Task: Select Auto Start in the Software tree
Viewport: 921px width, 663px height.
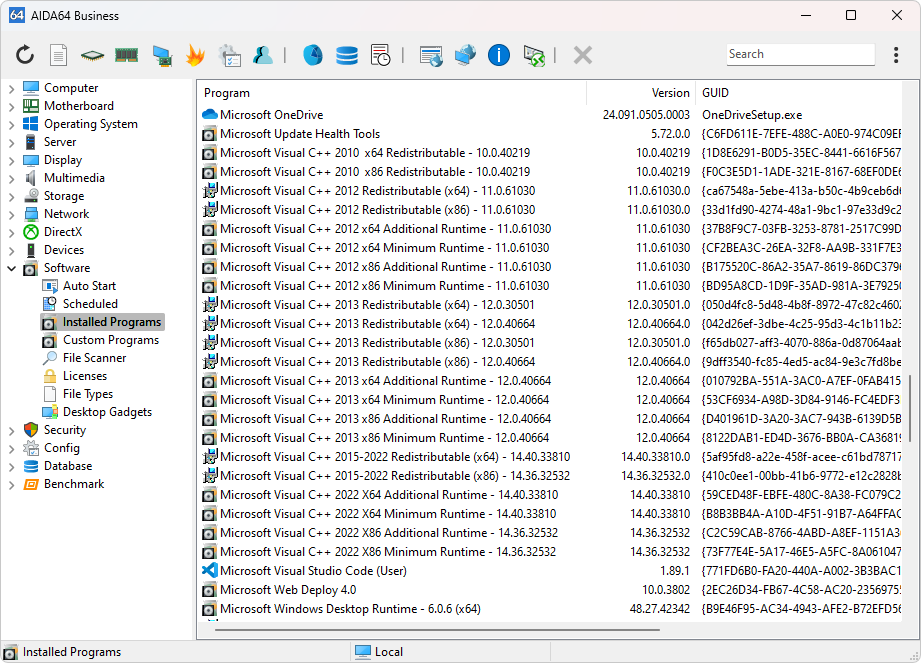Action: pyautogui.click(x=89, y=286)
